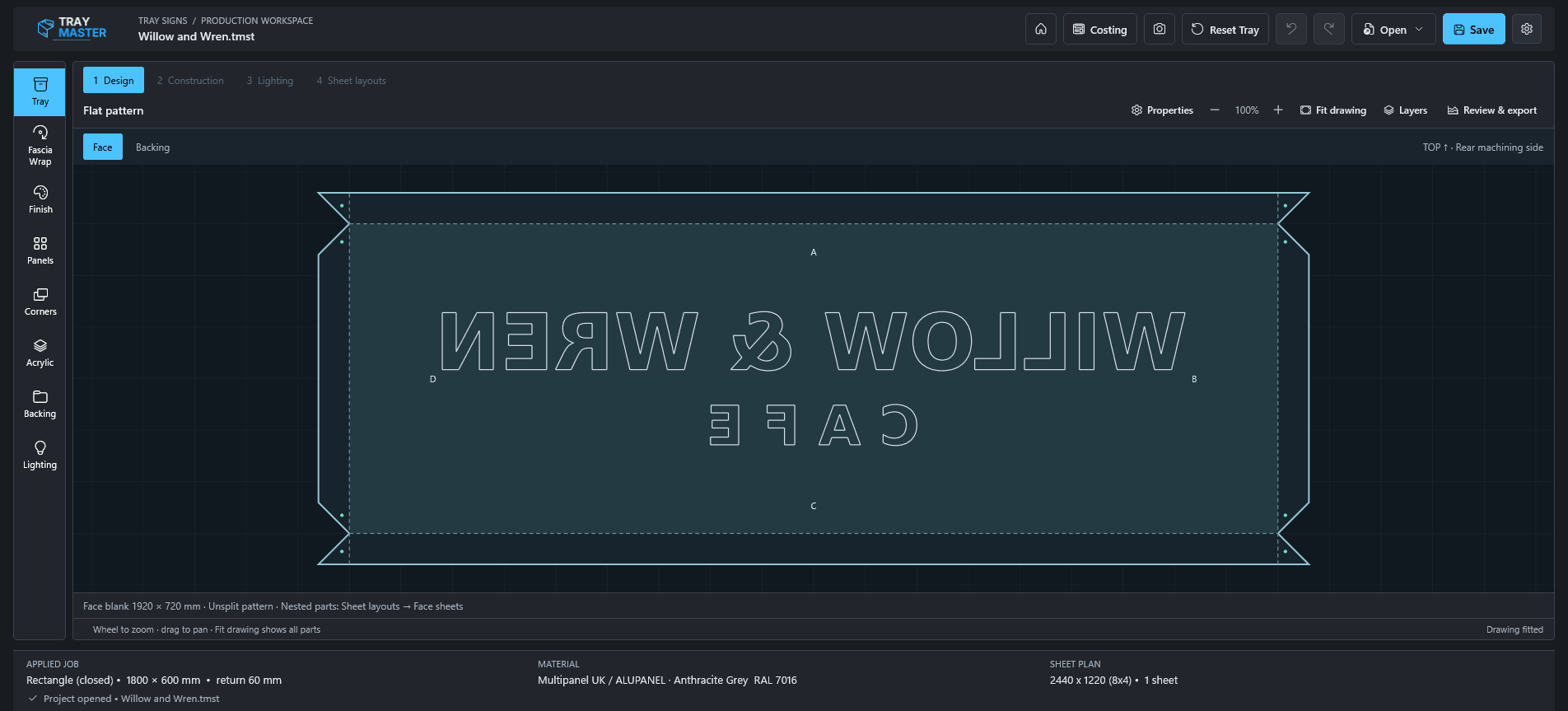Screen dimensions: 1568x711
Task: Click the TRAY SIGNS breadcrumb
Action: 163,21
